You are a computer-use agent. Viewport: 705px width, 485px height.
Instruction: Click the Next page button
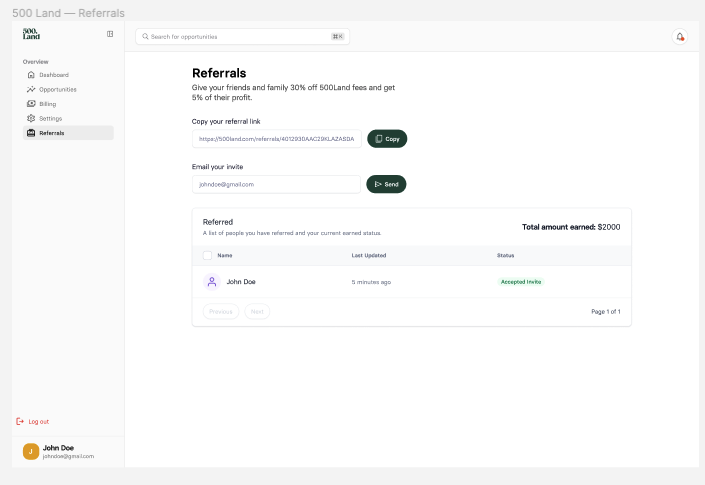pyautogui.click(x=257, y=312)
